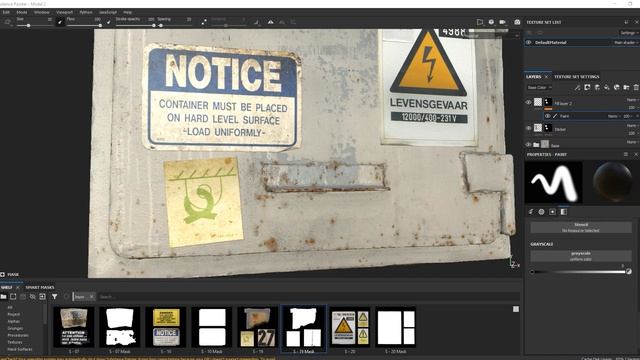Image resolution: width=640 pixels, height=360 pixels.
Task: Open the Main shader dropdown
Action: tap(625, 42)
